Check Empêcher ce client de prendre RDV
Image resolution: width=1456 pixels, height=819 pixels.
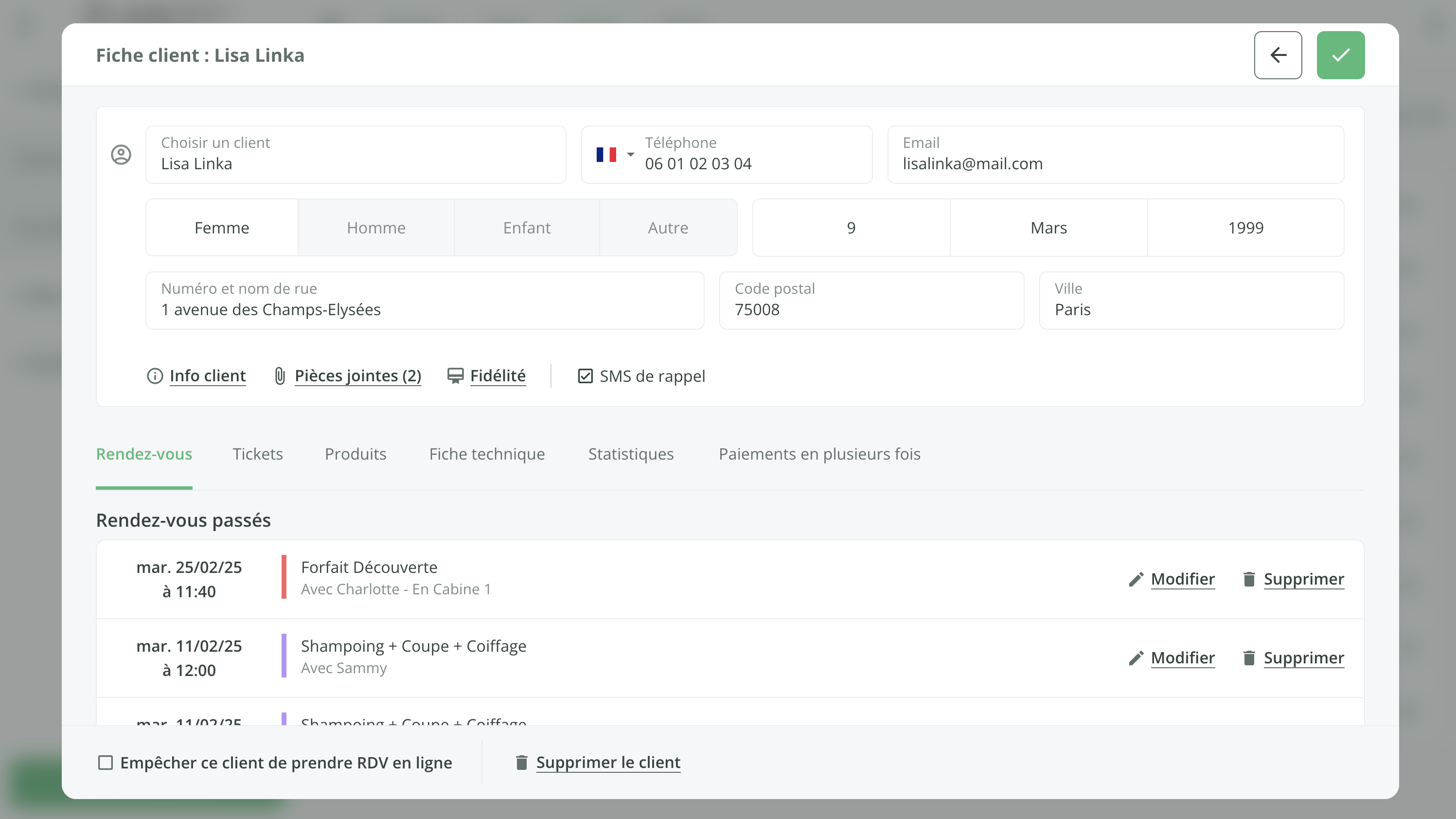(x=106, y=763)
